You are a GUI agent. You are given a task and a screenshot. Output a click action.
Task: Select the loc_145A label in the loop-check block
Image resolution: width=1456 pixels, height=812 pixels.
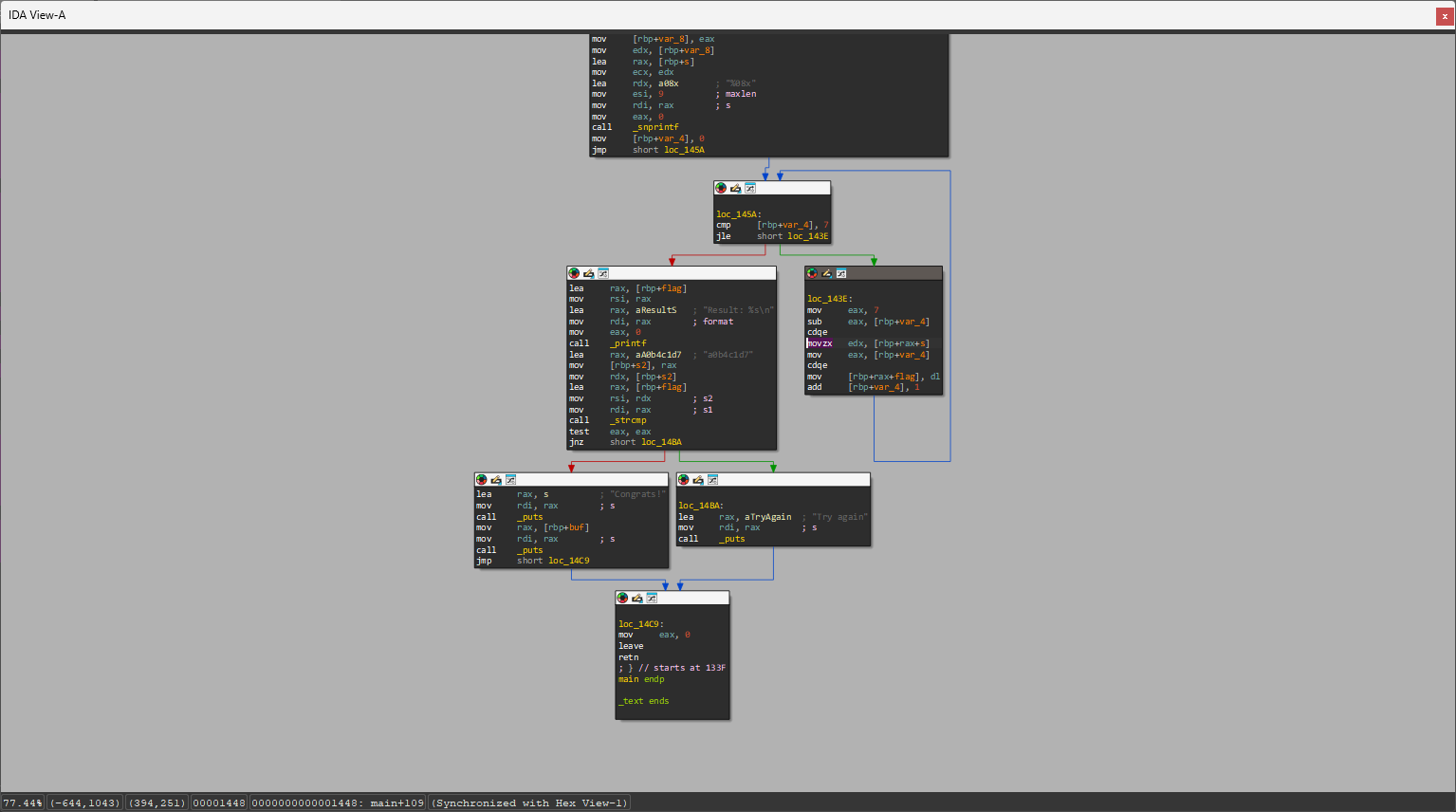[x=739, y=214]
